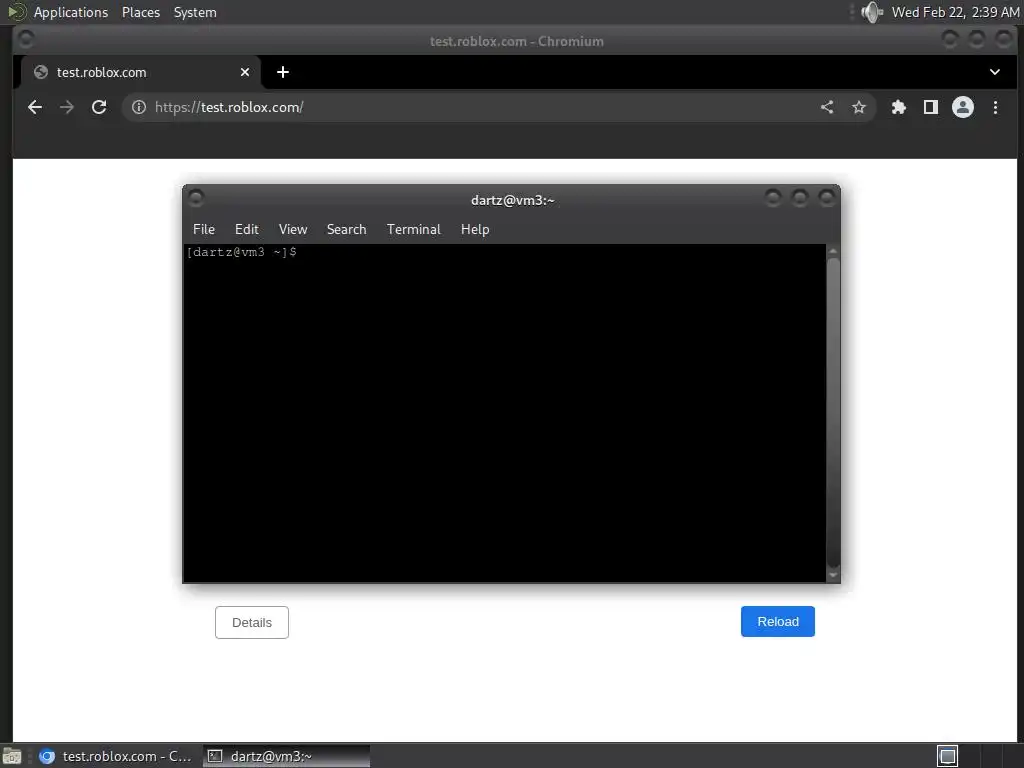Open the terminal window menu button
1024x768 pixels.
[196, 197]
